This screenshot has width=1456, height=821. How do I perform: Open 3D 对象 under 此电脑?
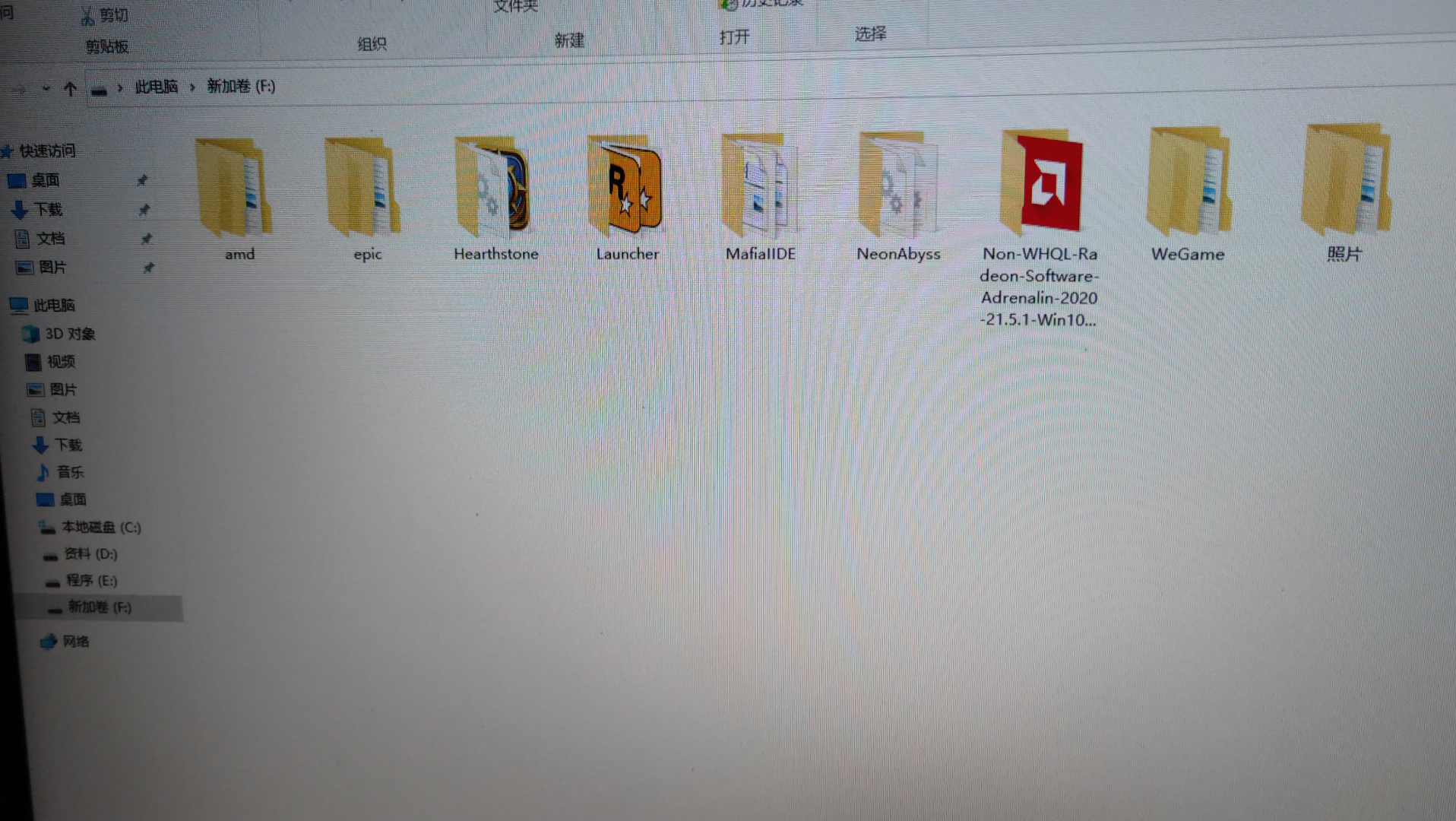click(70, 334)
